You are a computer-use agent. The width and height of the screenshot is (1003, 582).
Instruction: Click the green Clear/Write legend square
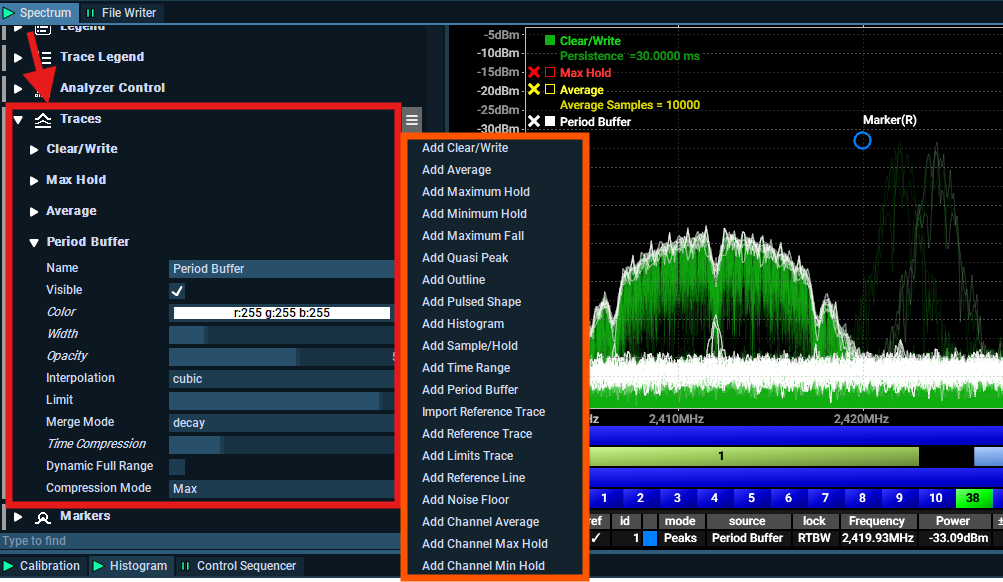coord(550,41)
